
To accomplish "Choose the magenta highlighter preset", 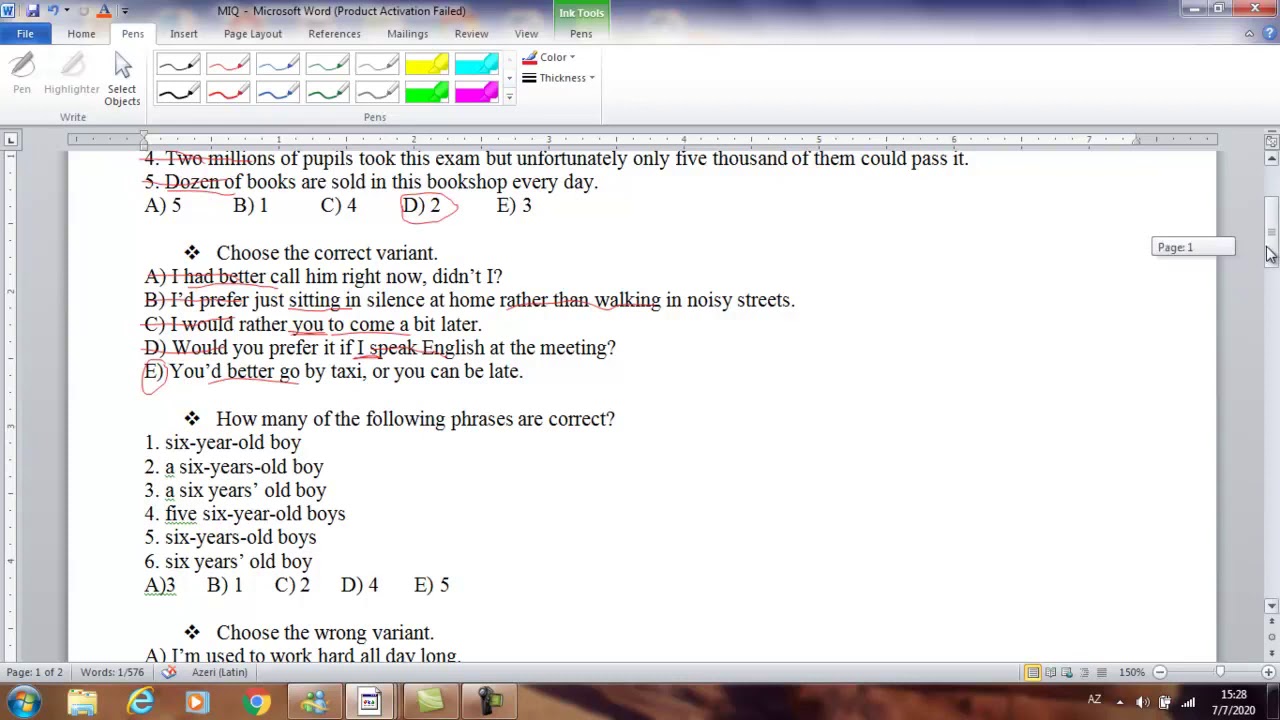I will pos(477,93).
